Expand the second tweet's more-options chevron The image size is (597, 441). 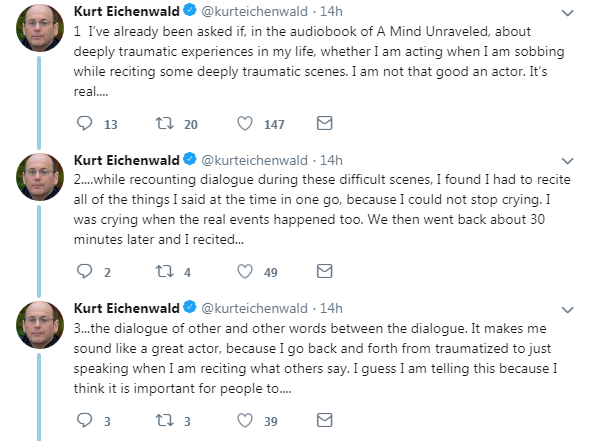[x=567, y=161]
